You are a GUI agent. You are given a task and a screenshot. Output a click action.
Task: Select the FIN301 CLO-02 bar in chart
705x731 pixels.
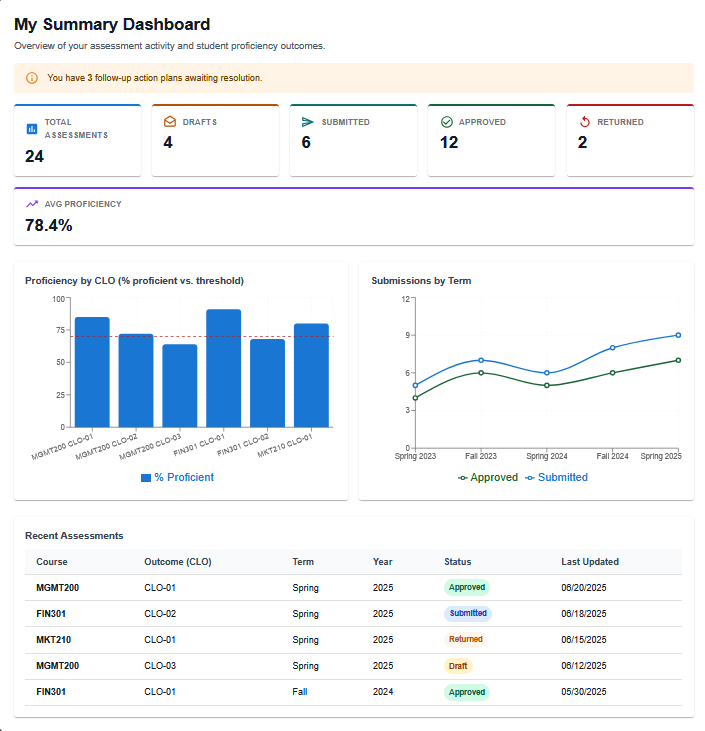pyautogui.click(x=268, y=383)
